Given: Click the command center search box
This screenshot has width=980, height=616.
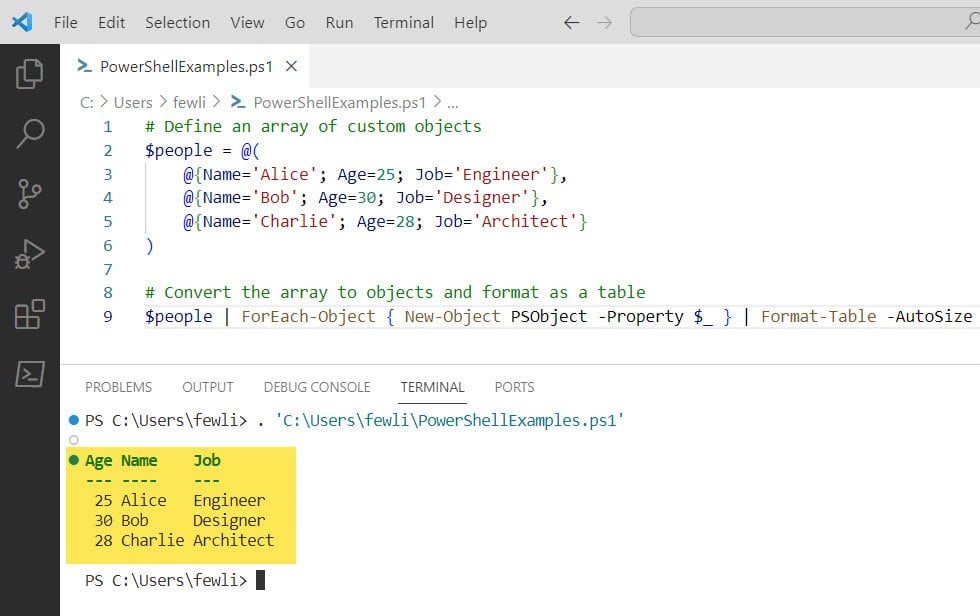Looking at the screenshot, I should pos(800,22).
